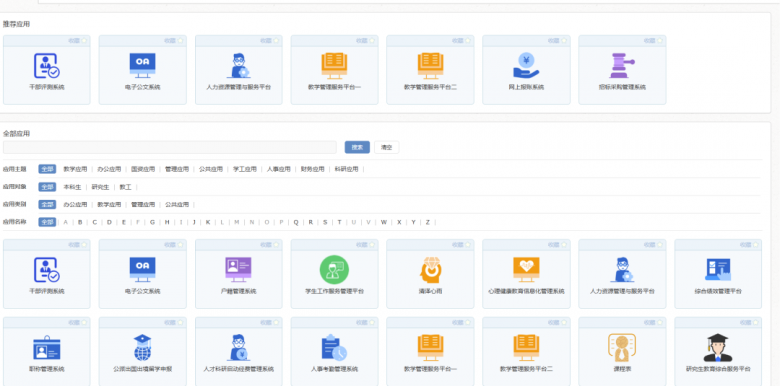Filter app names by letter W
This screenshot has height=386, width=780.
384,222
